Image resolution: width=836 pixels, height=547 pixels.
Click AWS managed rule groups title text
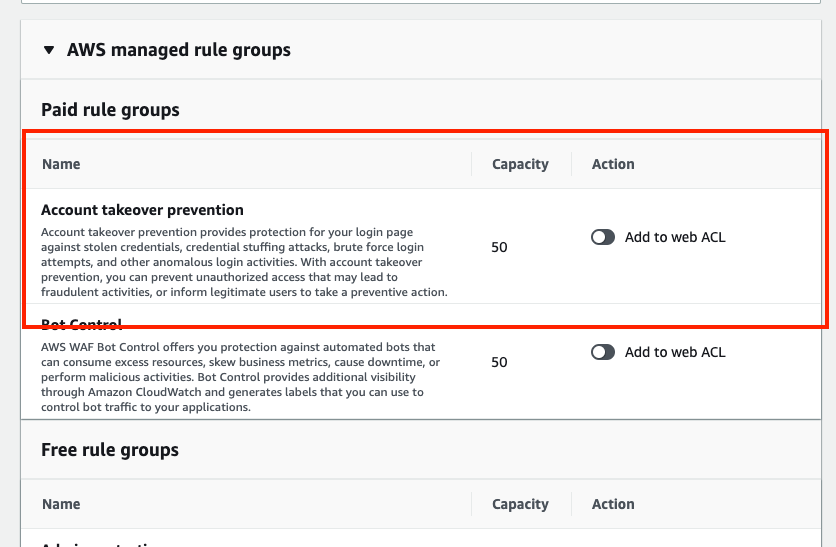click(x=179, y=50)
